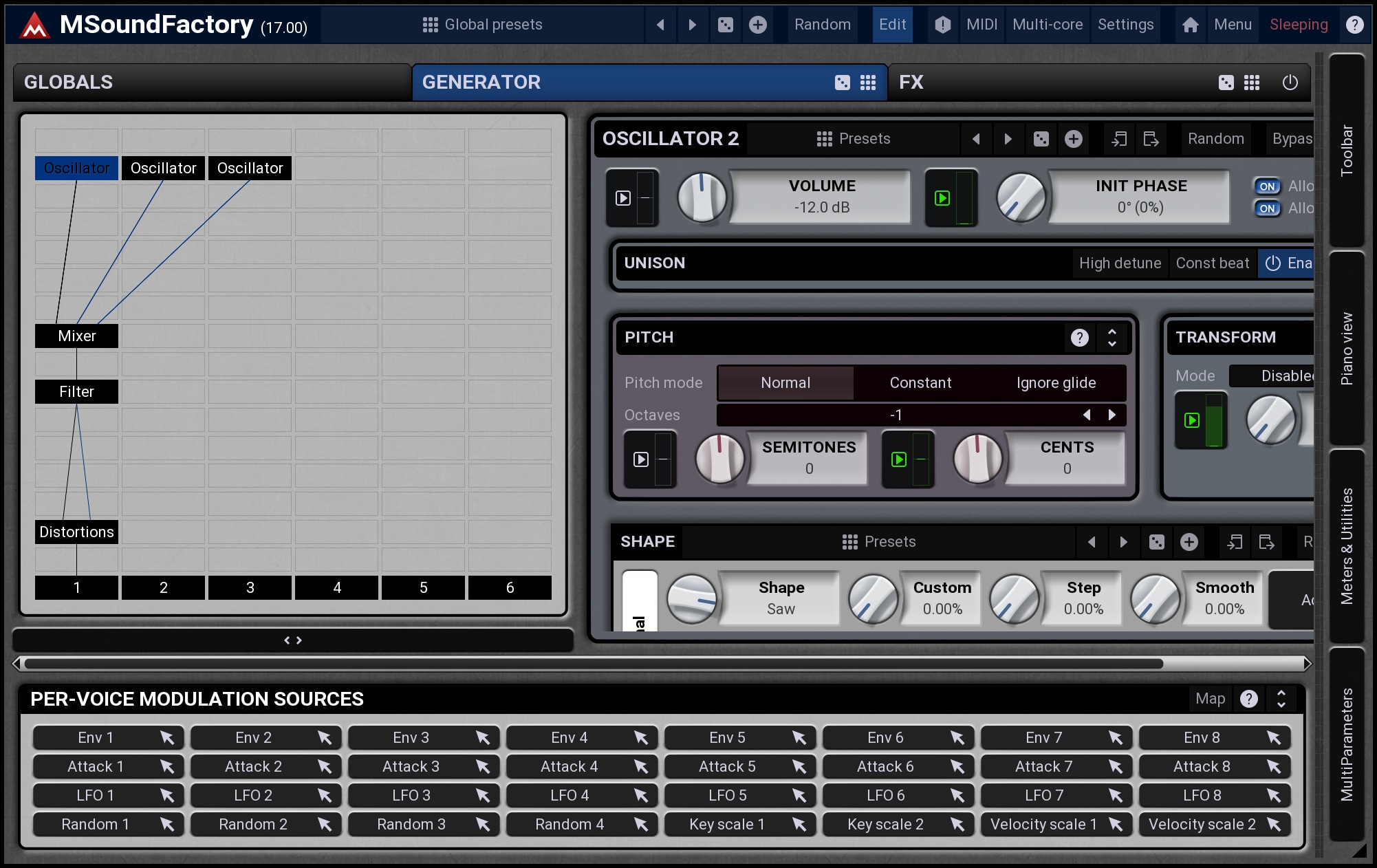Click the Random button in the top bar
This screenshot has height=868, width=1377.
point(822,25)
